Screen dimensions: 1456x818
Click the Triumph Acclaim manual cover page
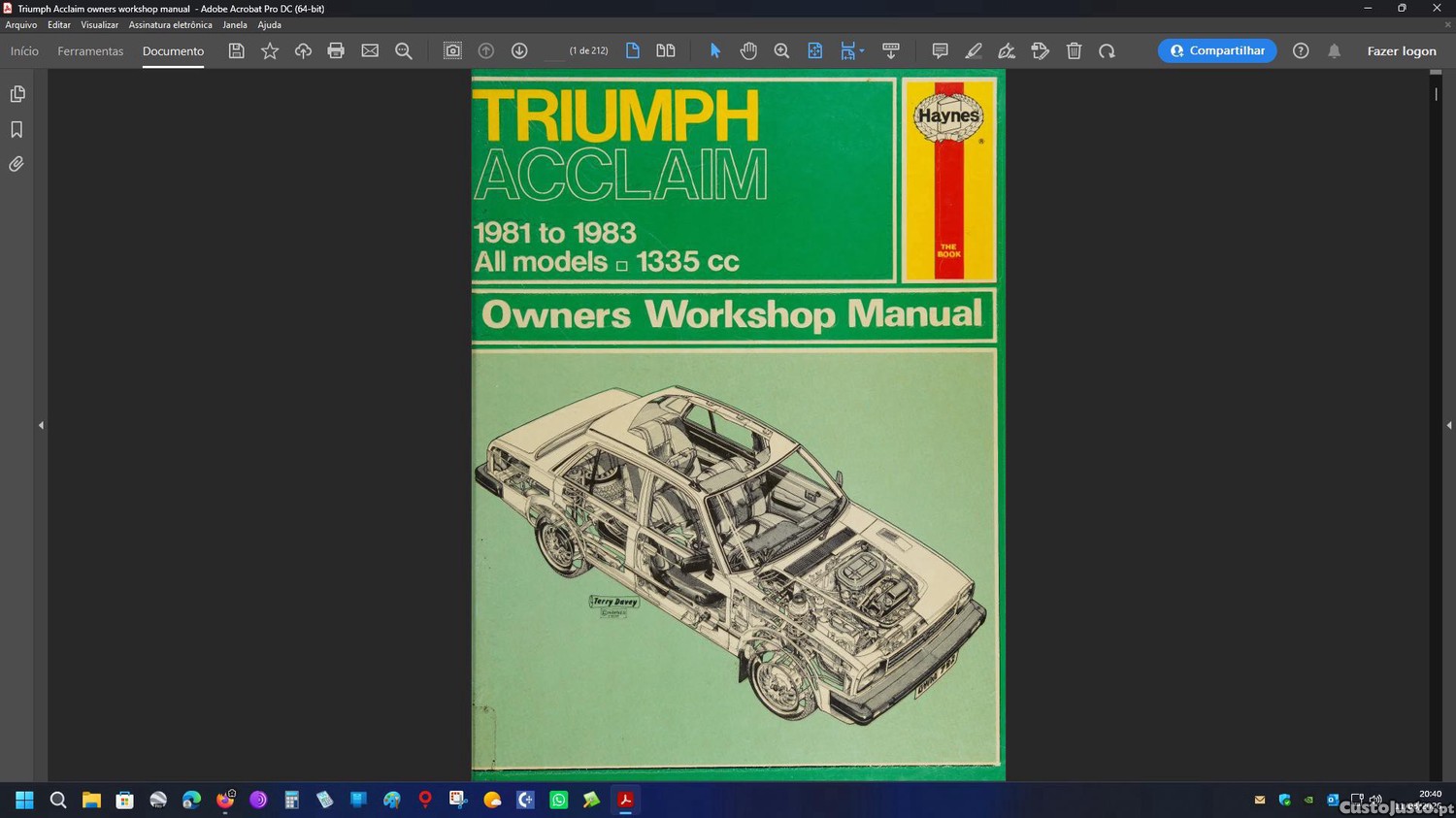click(738, 425)
